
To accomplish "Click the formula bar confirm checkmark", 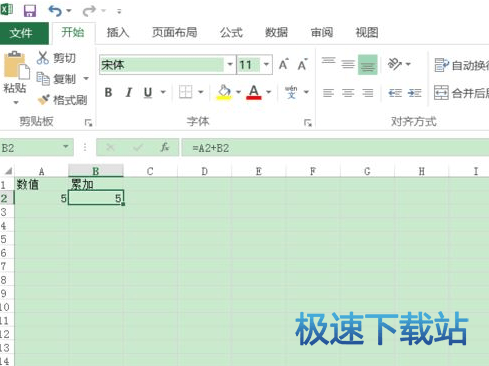I will tap(138, 147).
